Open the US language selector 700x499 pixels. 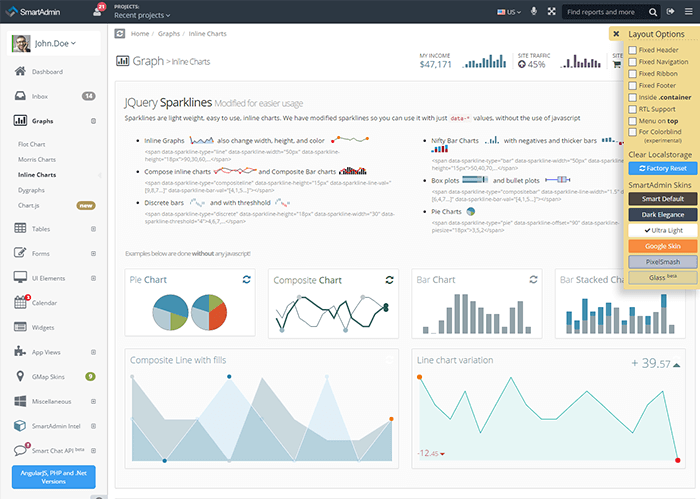click(x=510, y=12)
